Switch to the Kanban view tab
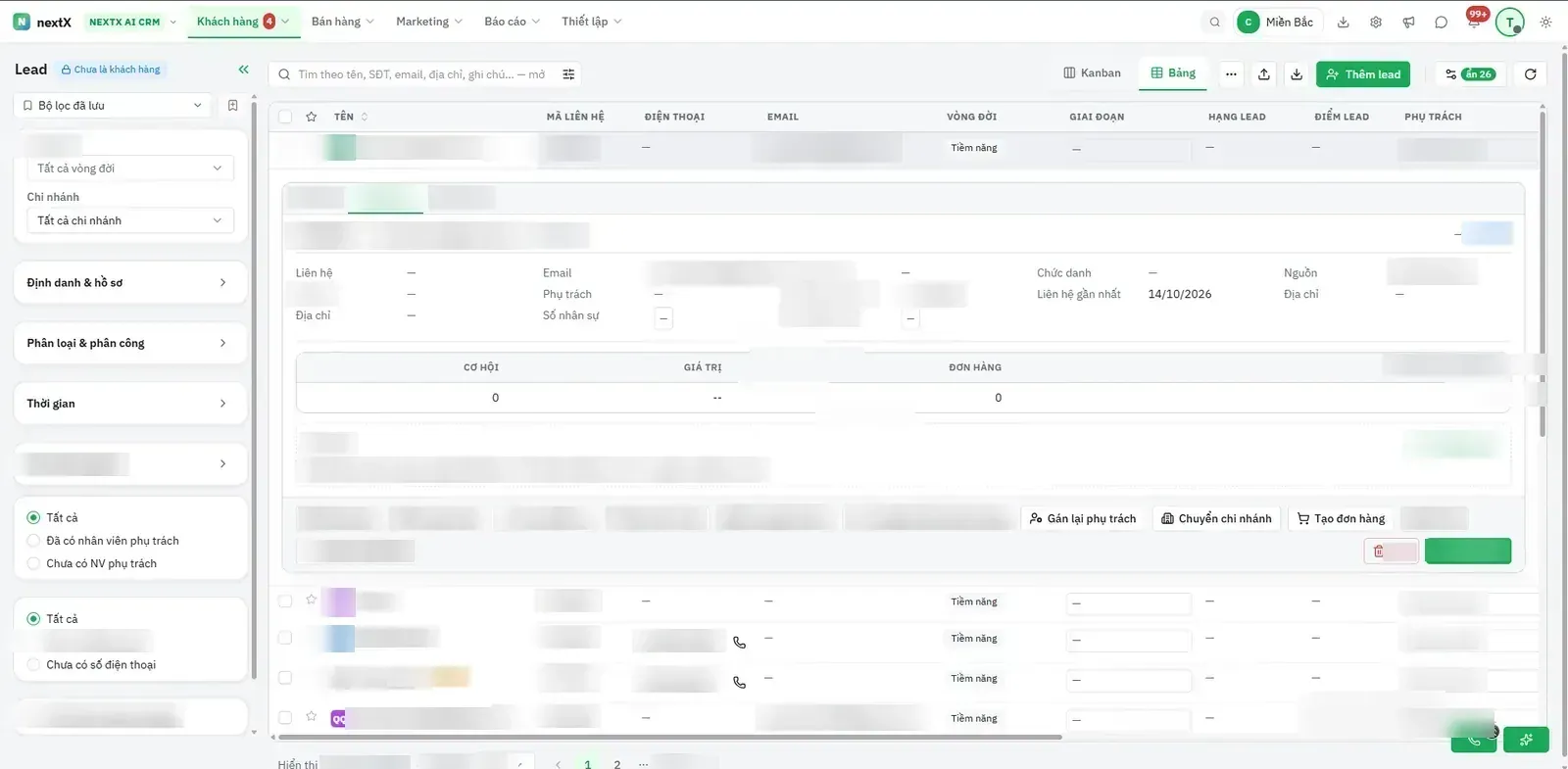 [1092, 73]
